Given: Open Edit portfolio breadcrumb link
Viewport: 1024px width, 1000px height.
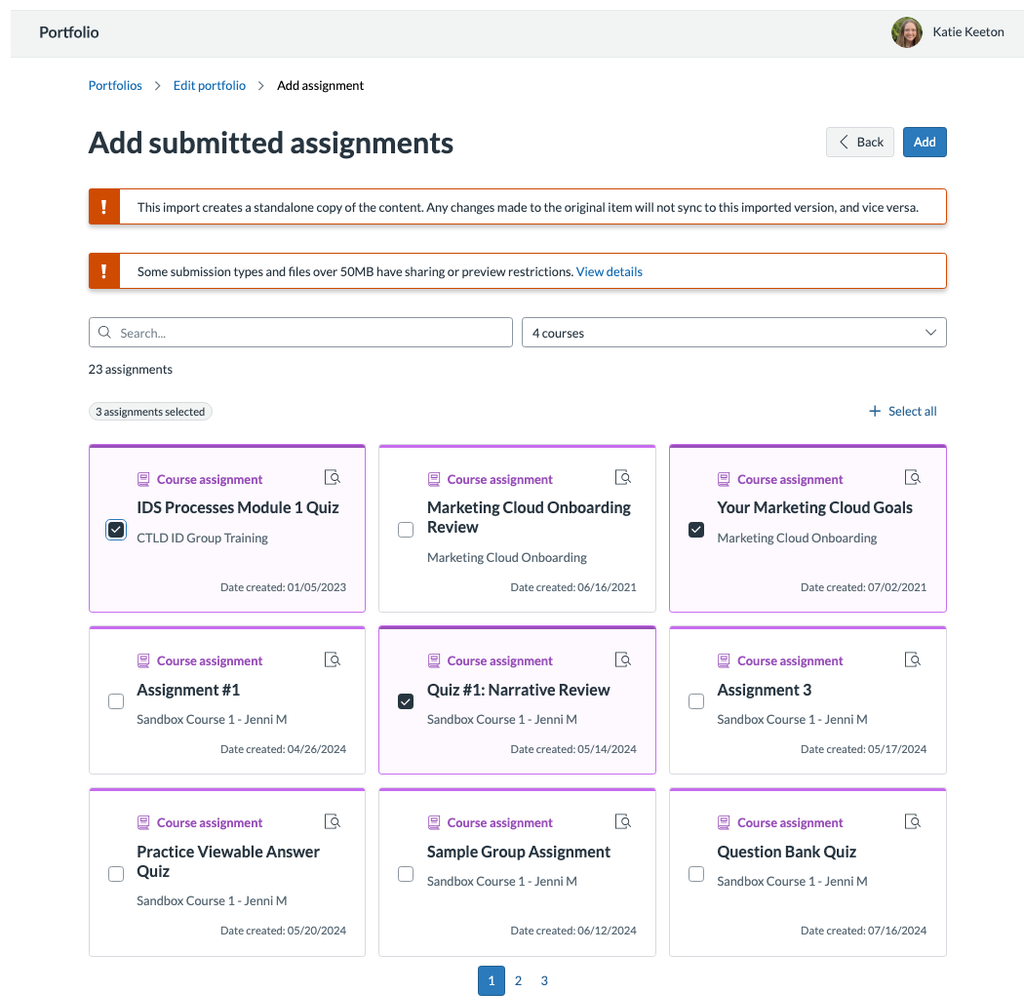Looking at the screenshot, I should 210,86.
